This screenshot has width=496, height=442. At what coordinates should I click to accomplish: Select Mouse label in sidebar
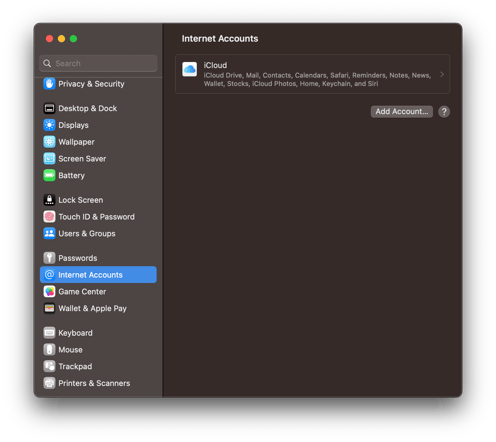pyautogui.click(x=70, y=350)
